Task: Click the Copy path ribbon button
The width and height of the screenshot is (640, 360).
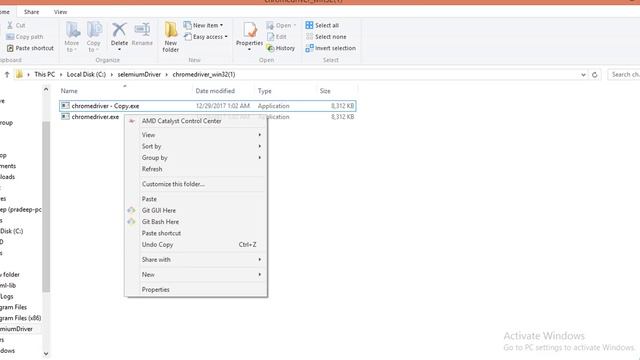Action: tap(24, 37)
